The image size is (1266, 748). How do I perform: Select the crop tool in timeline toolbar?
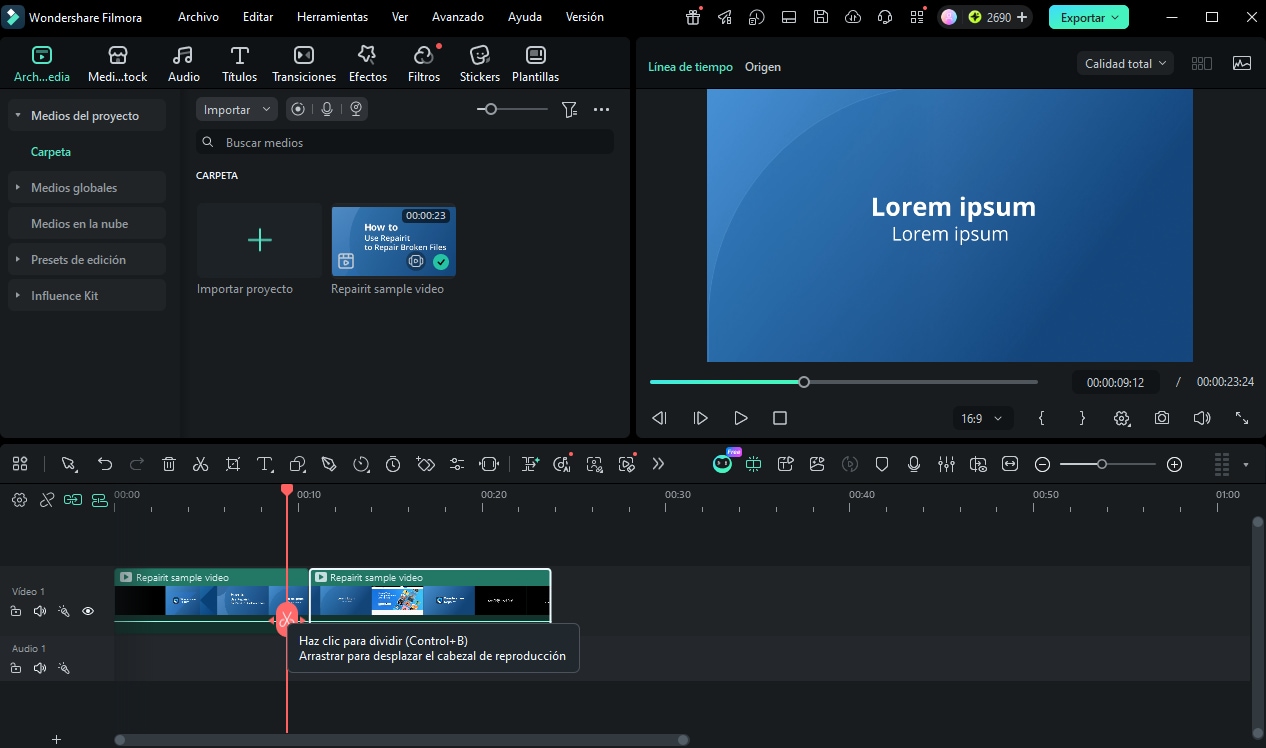pos(233,464)
